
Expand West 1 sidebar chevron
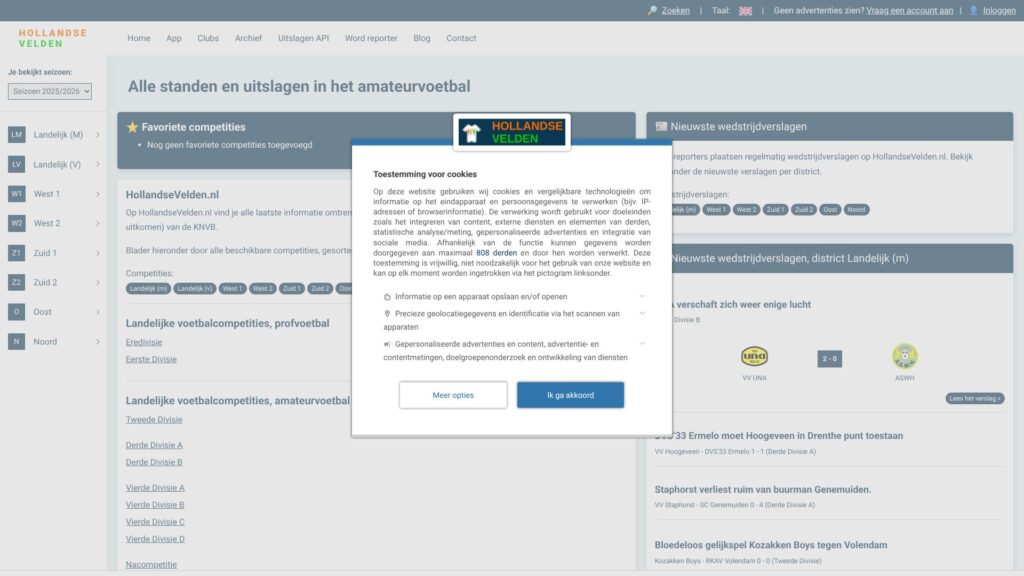98,194
